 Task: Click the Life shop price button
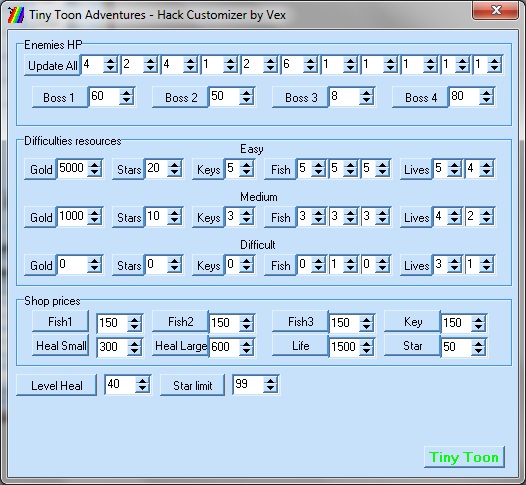pos(300,345)
